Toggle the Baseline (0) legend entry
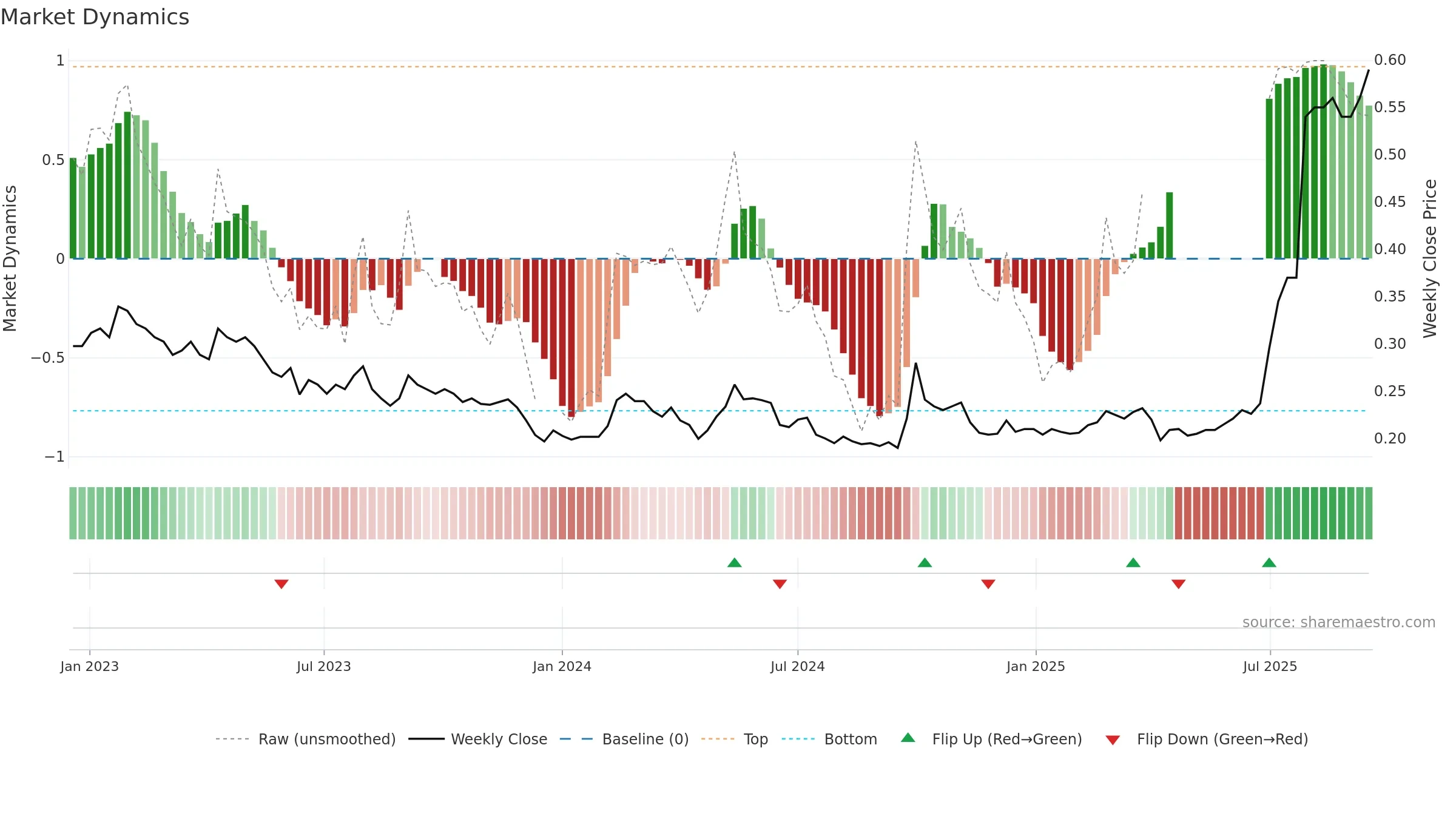This screenshot has height=819, width=1456. pos(624,739)
